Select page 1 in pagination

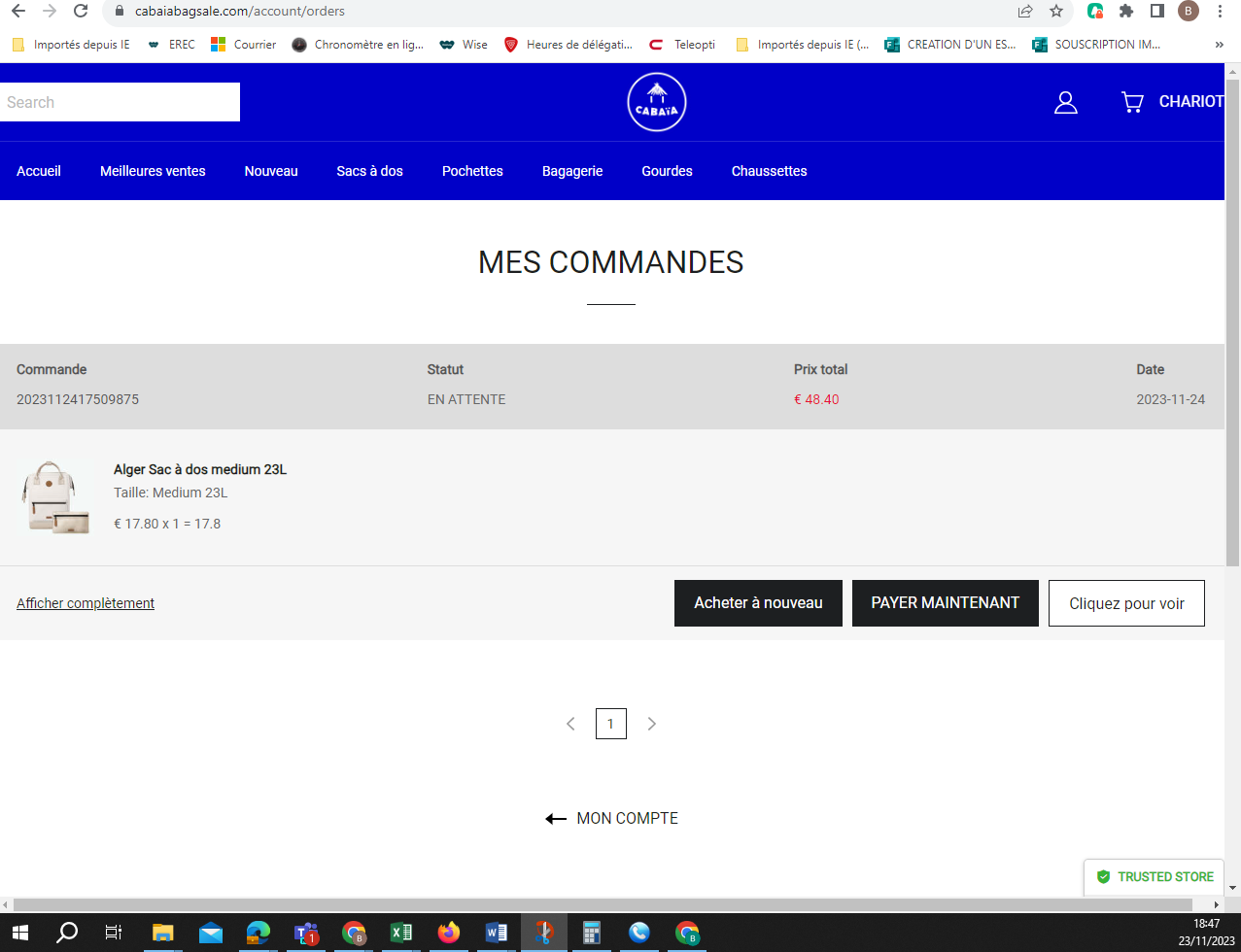click(611, 724)
